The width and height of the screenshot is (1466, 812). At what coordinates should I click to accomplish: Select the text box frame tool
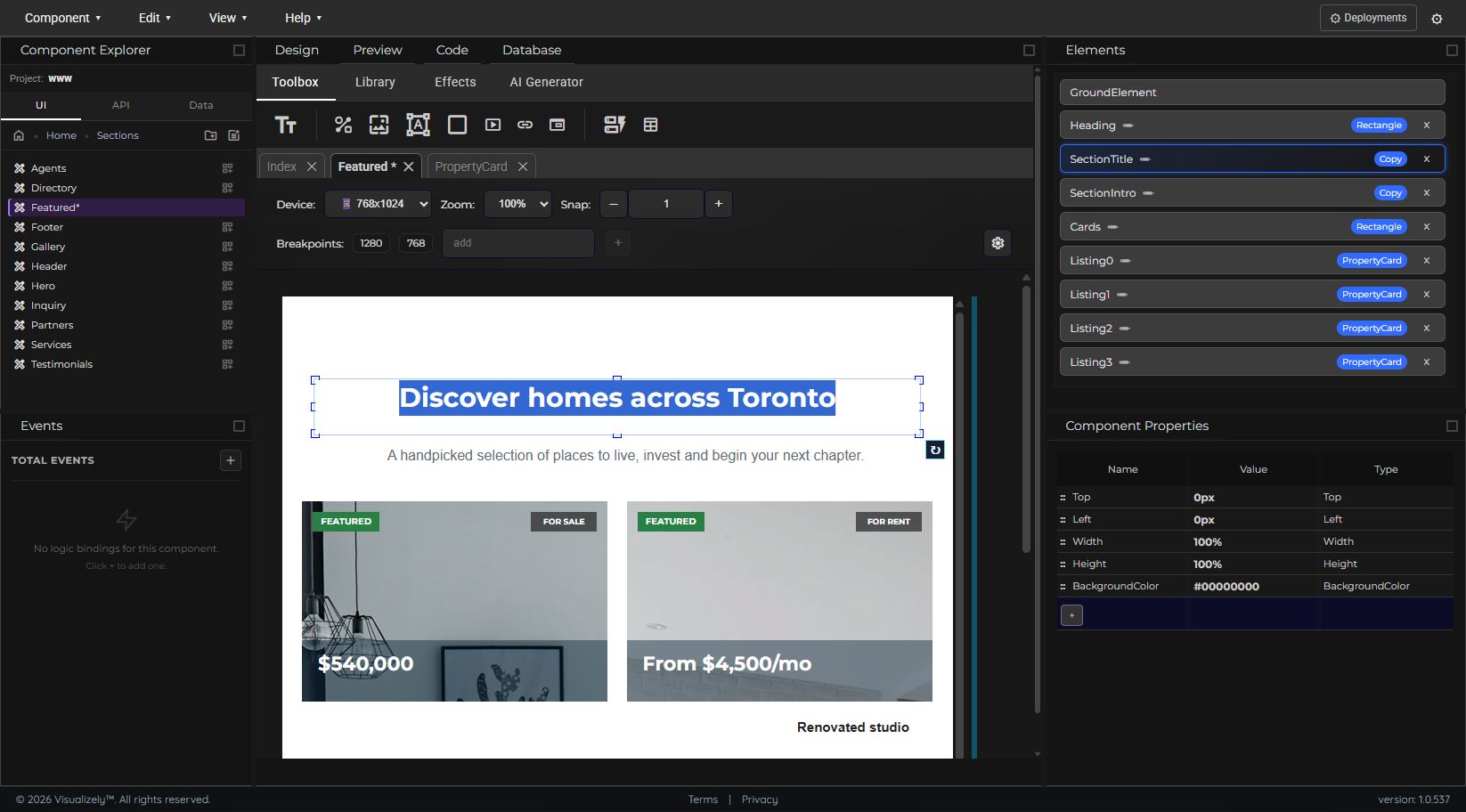pos(418,125)
